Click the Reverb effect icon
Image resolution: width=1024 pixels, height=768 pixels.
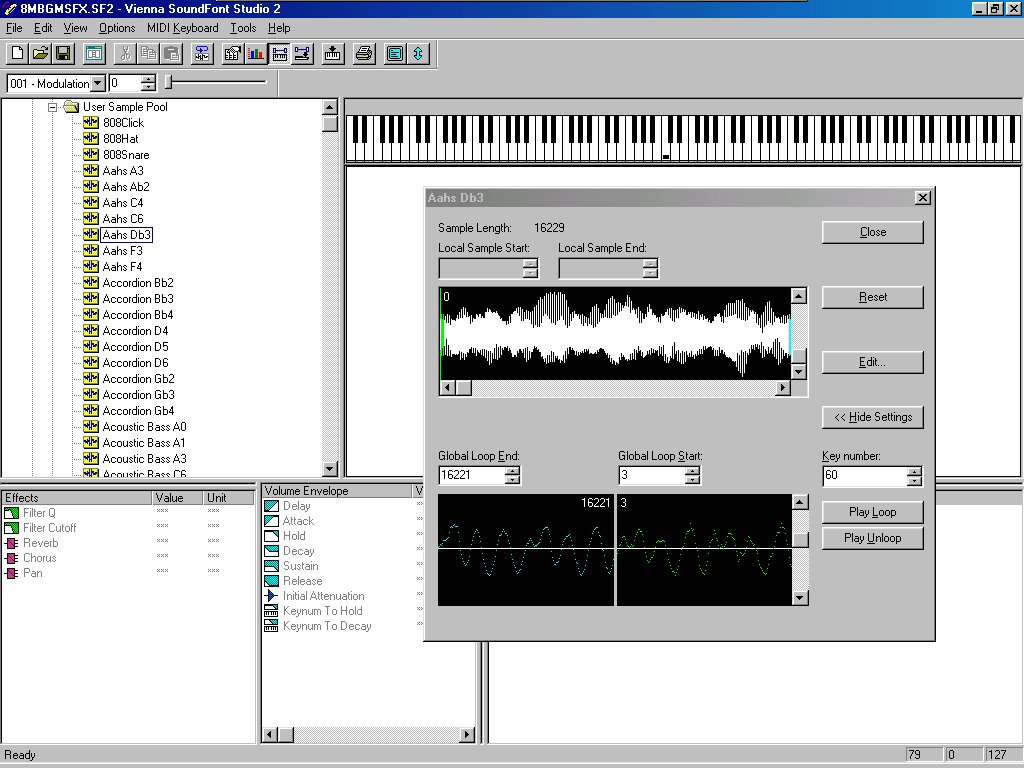pyautogui.click(x=12, y=543)
